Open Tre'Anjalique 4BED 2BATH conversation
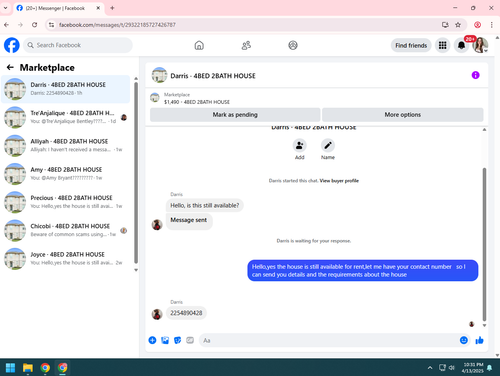The height and width of the screenshot is (376, 500). (66, 117)
